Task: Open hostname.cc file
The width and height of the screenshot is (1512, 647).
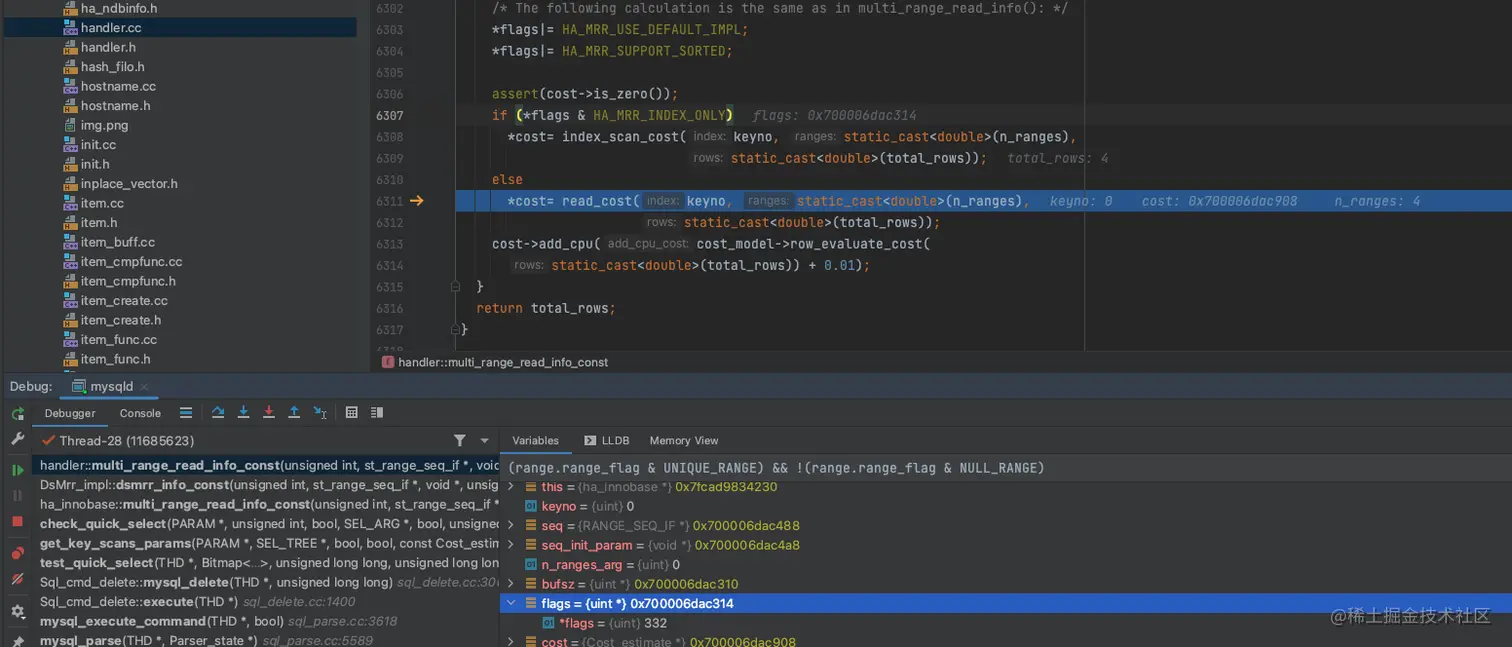Action: coord(118,86)
